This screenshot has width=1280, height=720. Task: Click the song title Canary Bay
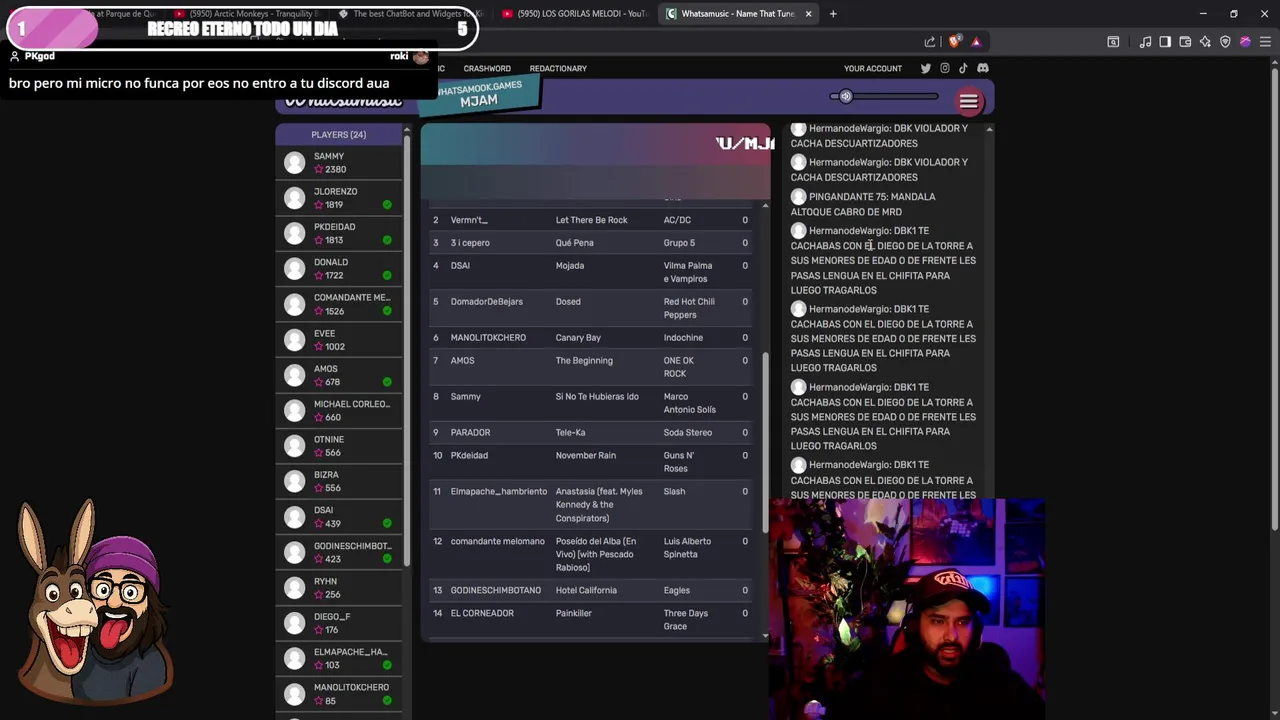[578, 338]
